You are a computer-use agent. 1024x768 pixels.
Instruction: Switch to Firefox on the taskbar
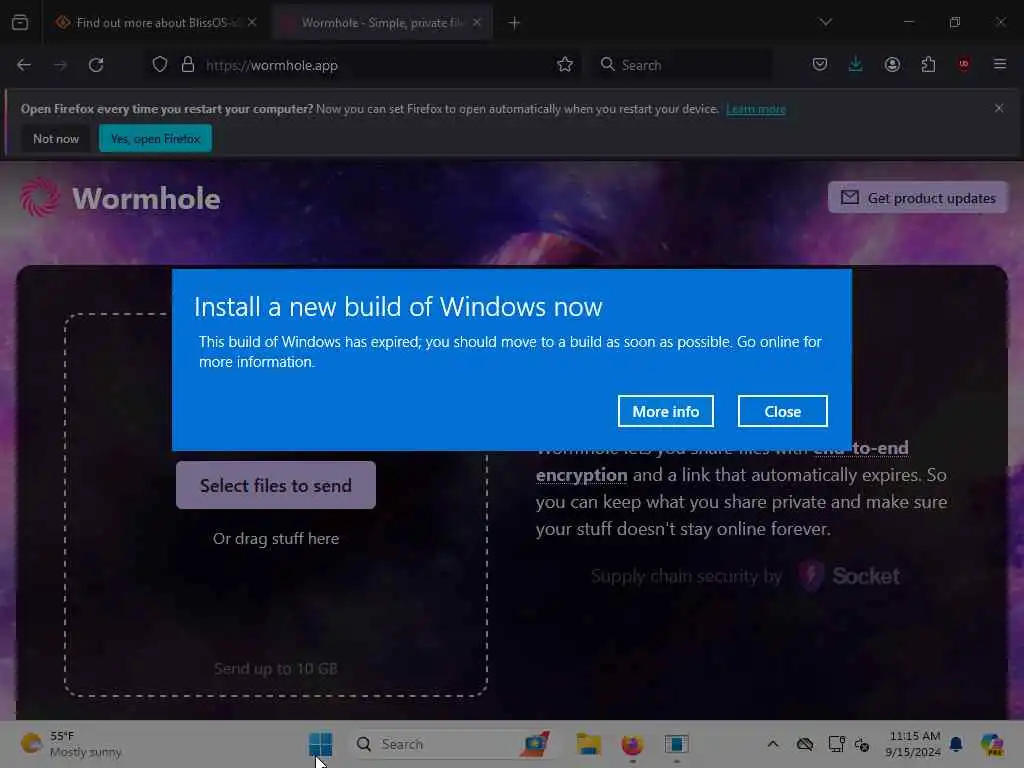632,744
